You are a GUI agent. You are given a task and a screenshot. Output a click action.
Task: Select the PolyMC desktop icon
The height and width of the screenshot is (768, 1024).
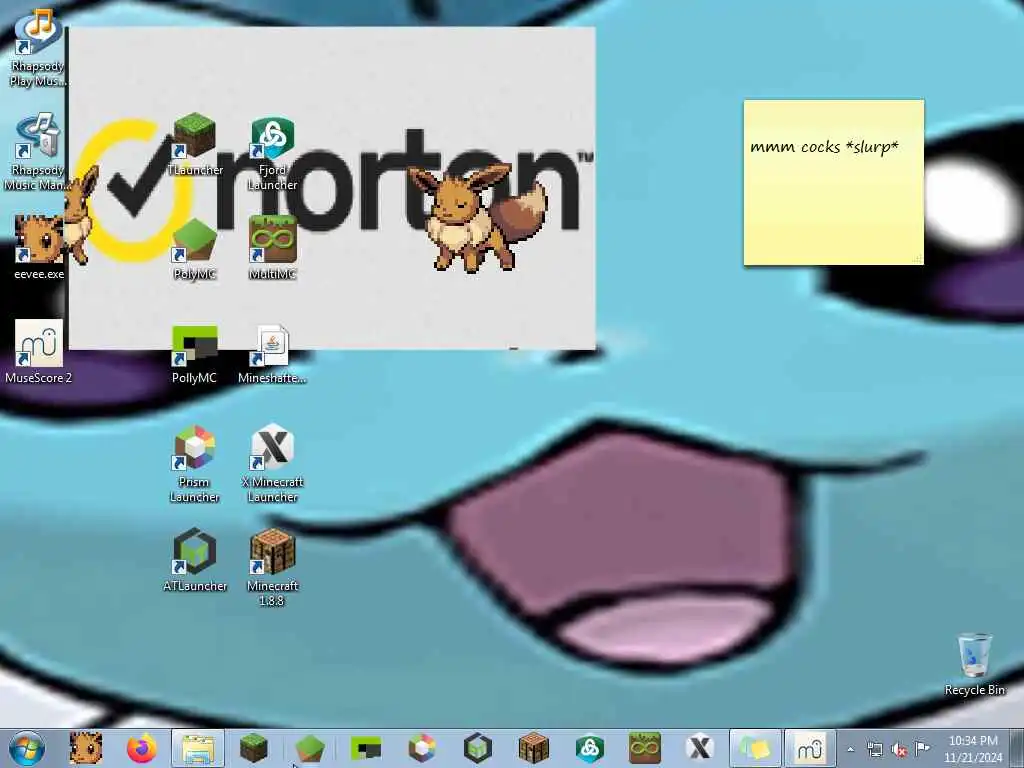(195, 248)
